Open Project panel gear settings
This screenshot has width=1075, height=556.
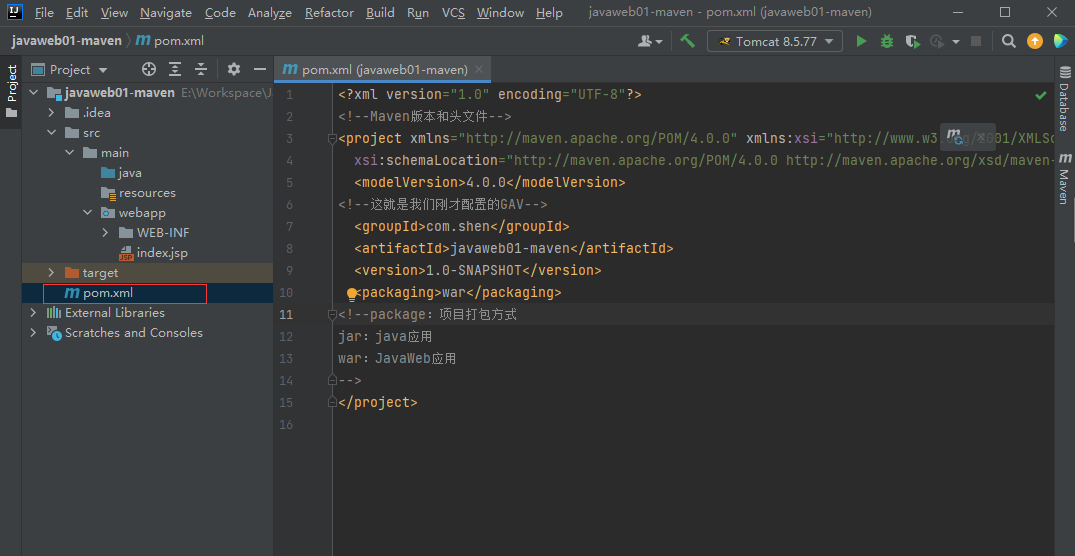[x=234, y=69]
